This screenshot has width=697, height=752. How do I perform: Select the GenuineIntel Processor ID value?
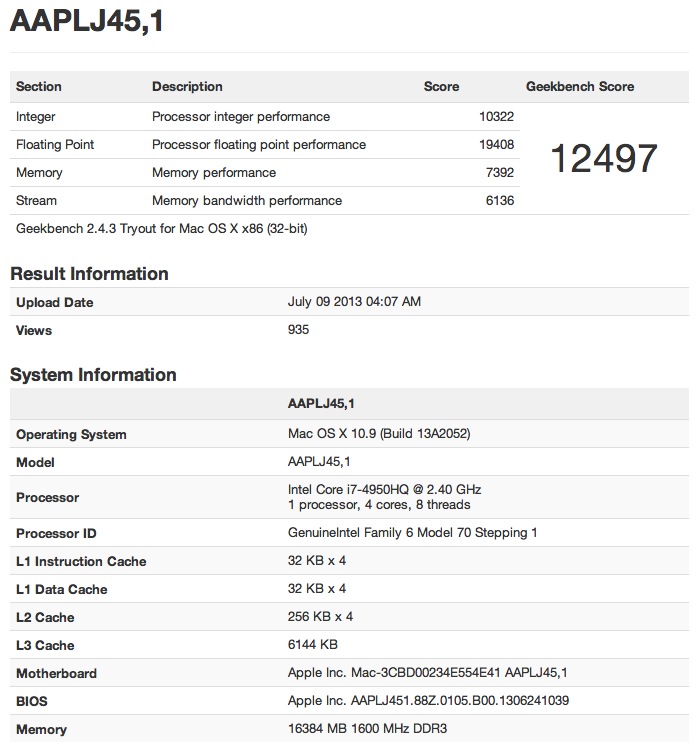(412, 533)
